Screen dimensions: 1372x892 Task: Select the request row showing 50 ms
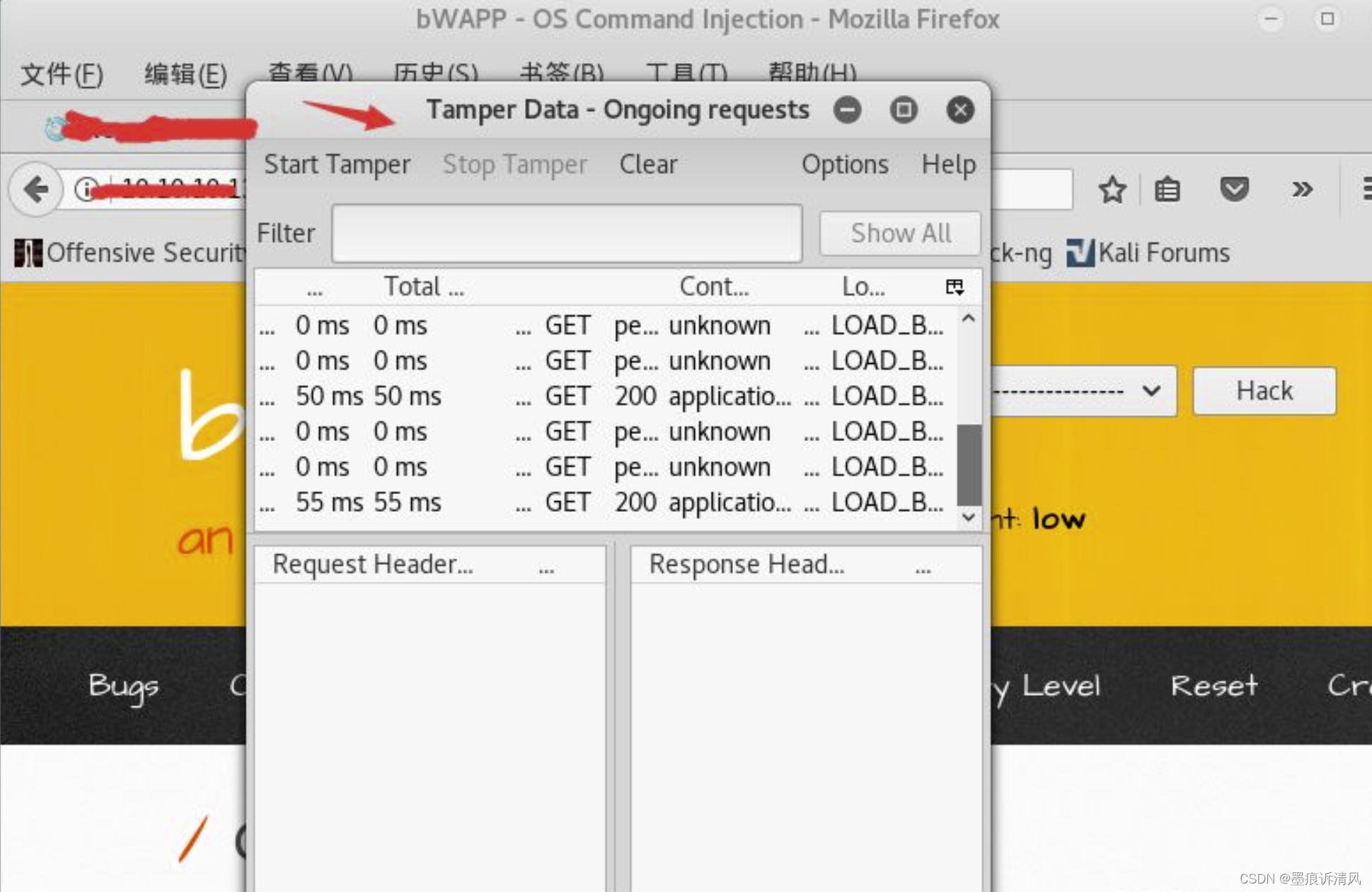click(605, 396)
